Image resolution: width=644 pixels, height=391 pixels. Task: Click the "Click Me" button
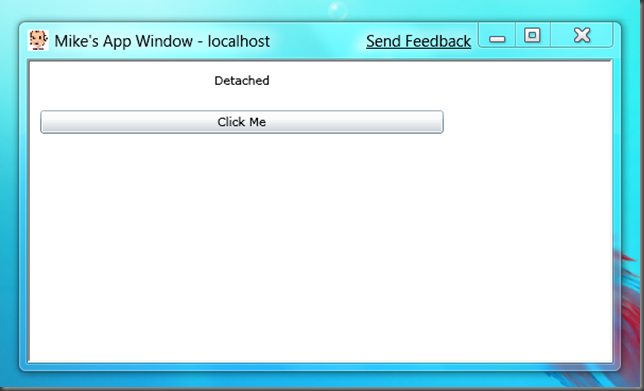pos(242,122)
